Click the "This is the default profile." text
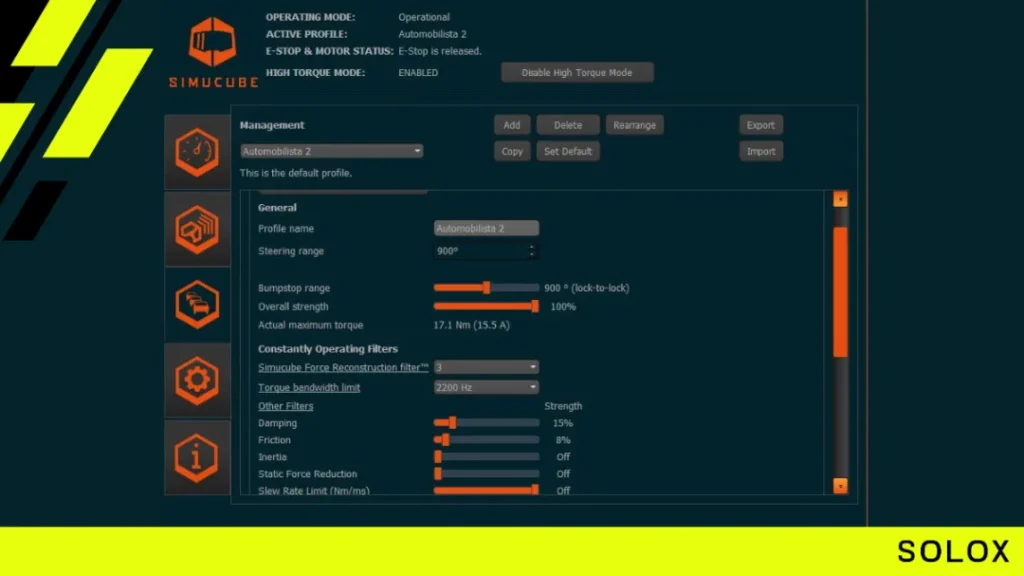Screen dimensions: 1024x576 (x=296, y=173)
